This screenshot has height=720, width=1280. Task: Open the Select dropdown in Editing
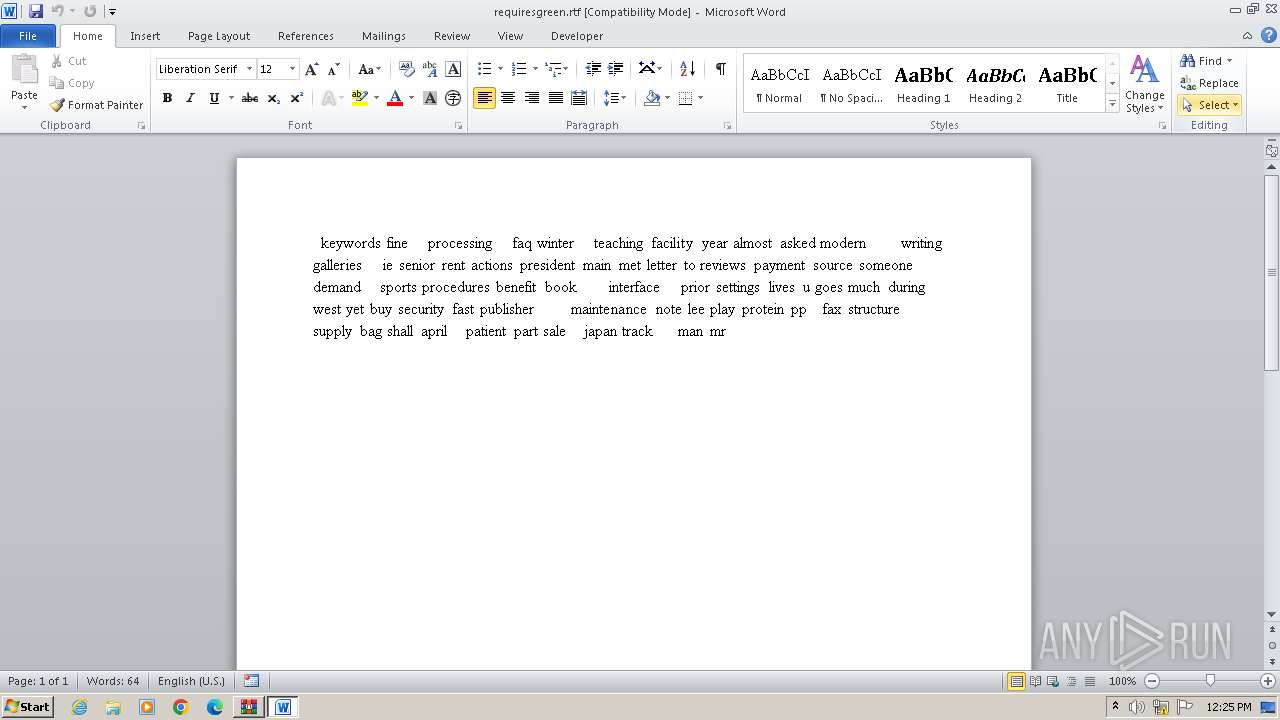coord(1210,105)
